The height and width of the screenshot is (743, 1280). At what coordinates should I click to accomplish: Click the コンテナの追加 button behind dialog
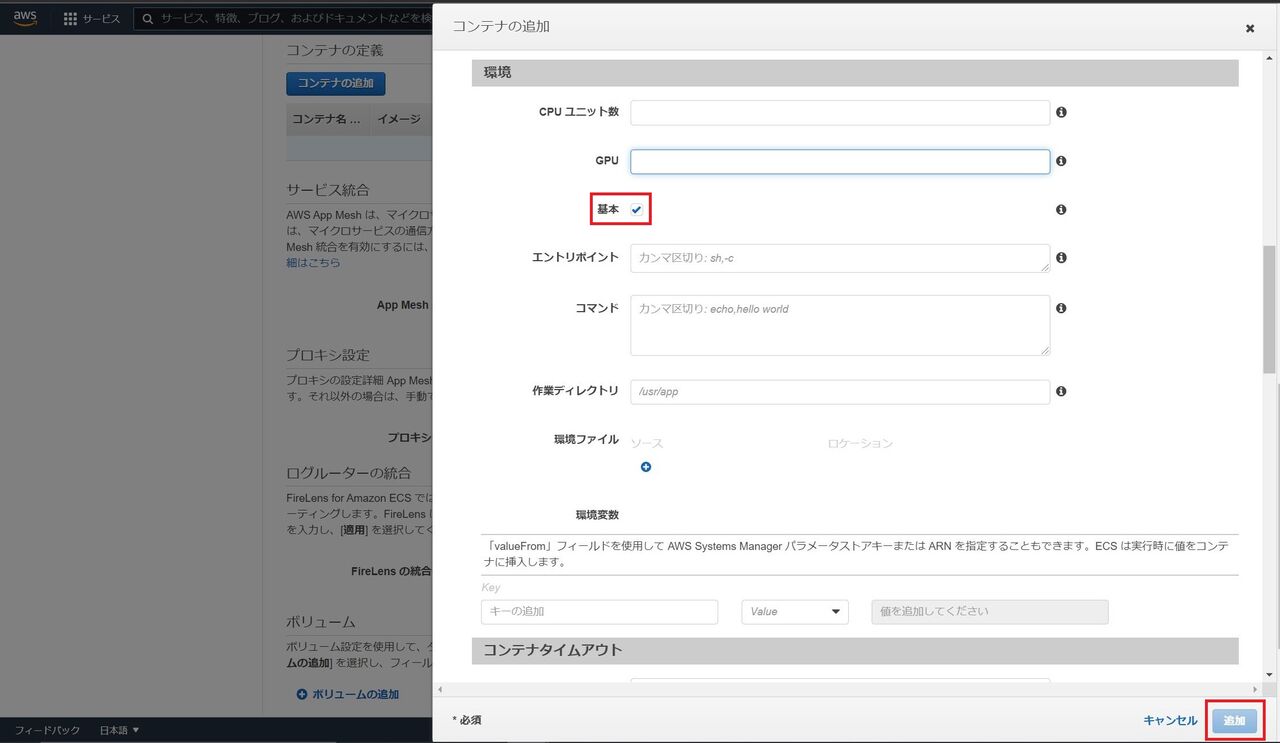336,83
